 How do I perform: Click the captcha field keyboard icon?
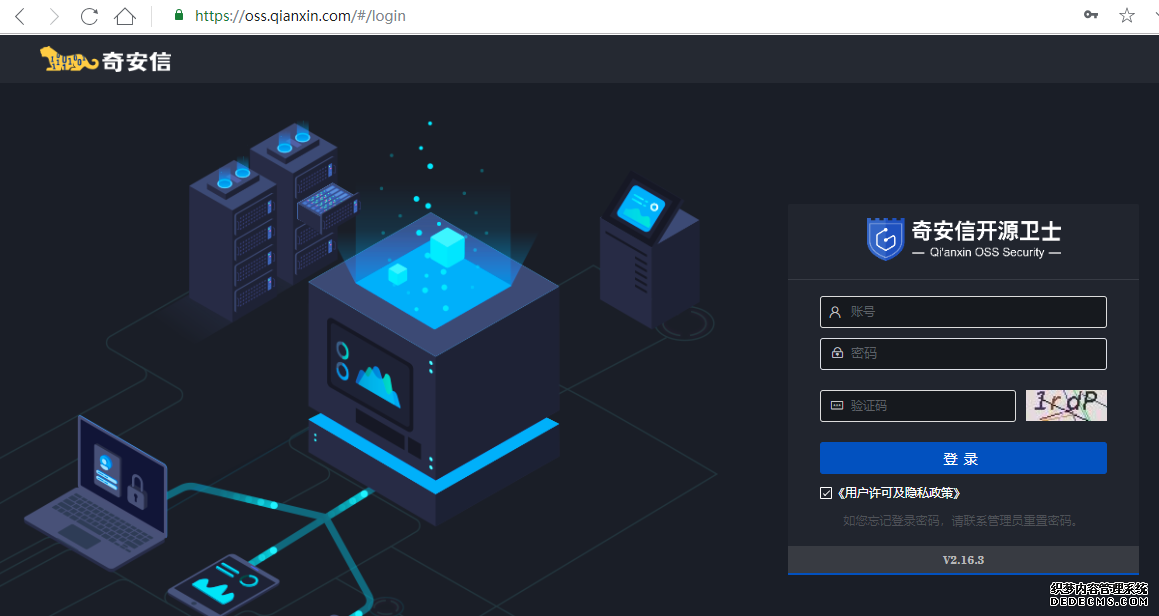pos(837,405)
